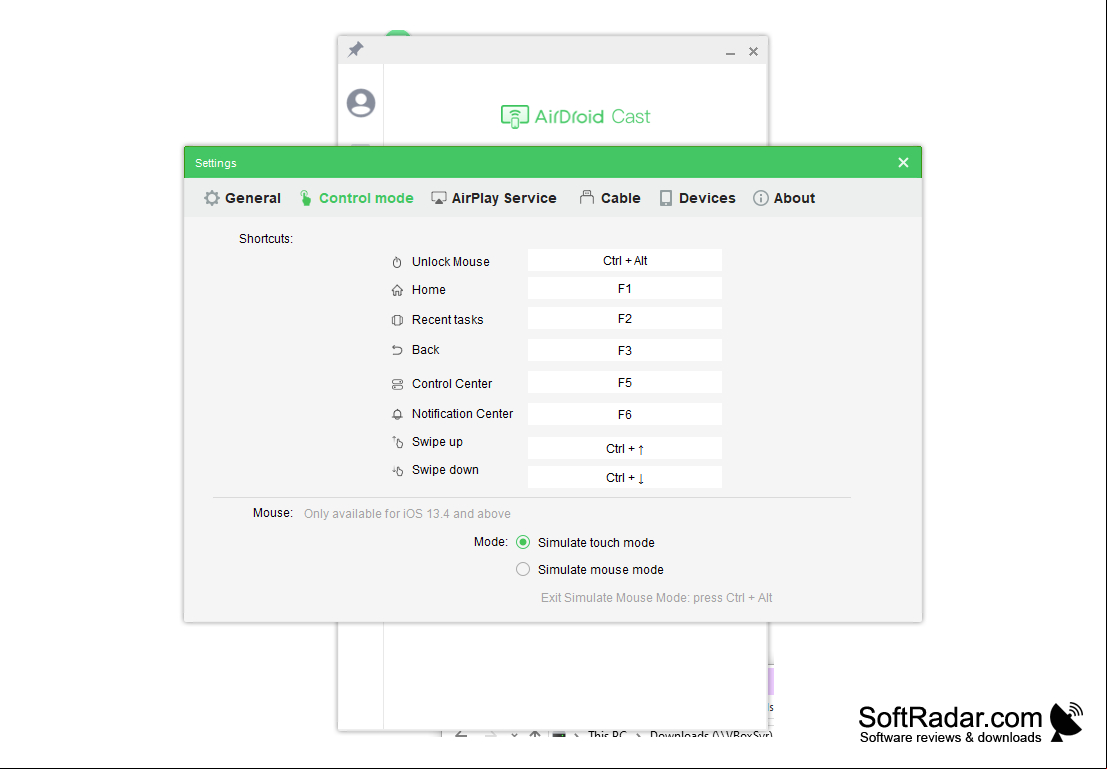Screen dimensions: 1107x769
Task: Close the Settings dialog
Action: 903,162
